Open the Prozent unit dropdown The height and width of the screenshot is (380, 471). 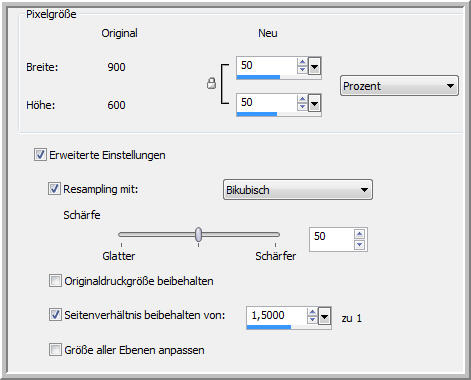click(399, 86)
